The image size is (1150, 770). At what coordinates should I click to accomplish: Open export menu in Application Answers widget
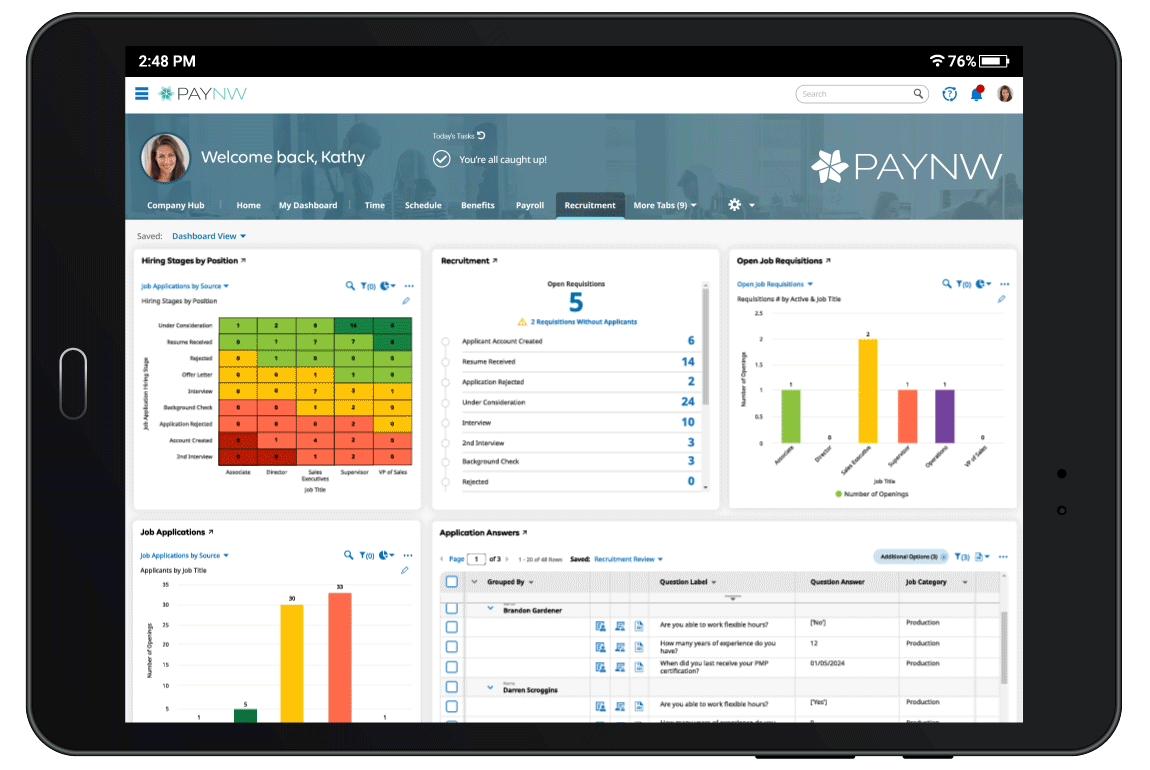(x=982, y=557)
